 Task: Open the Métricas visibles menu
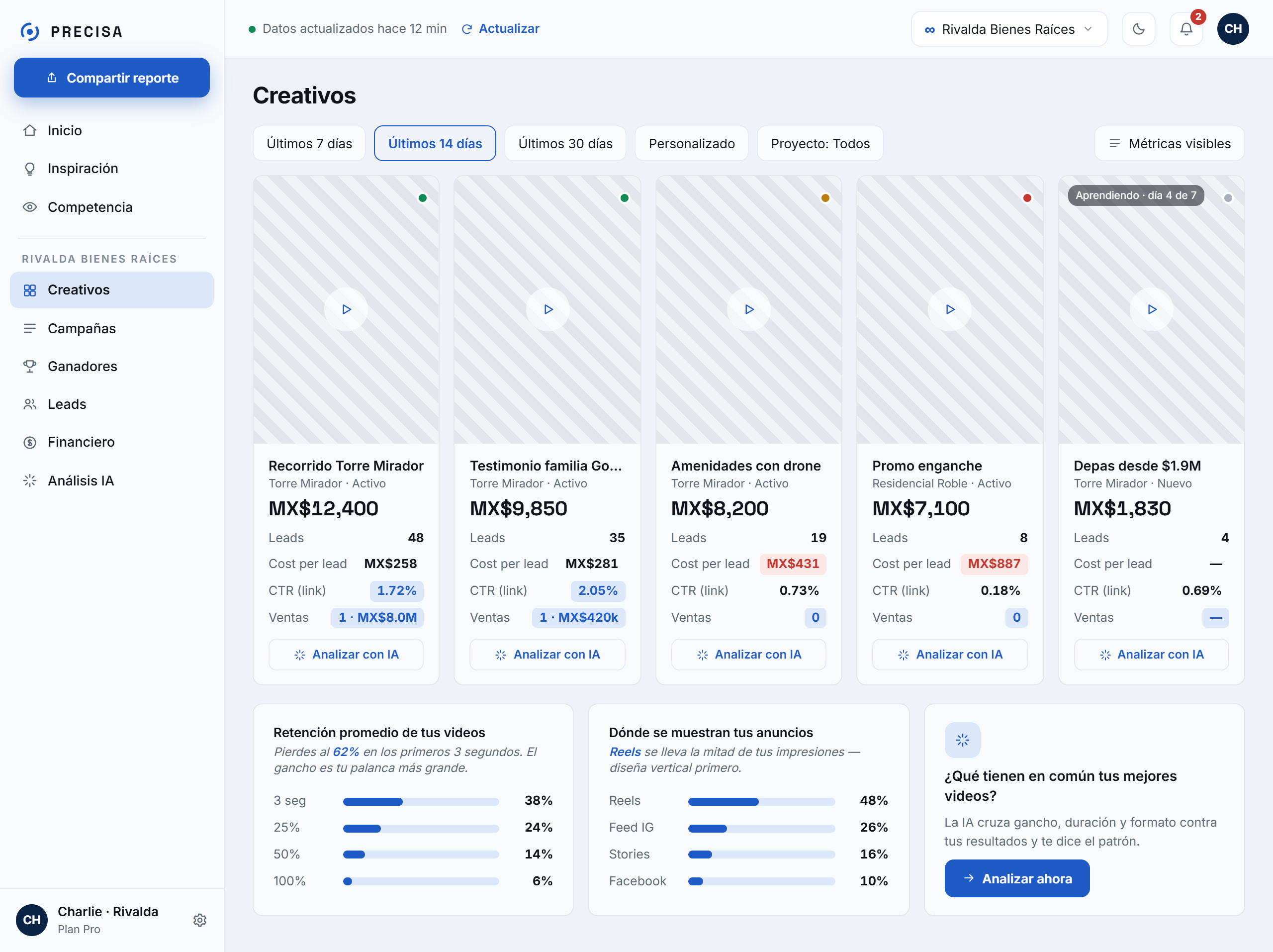tap(1169, 143)
